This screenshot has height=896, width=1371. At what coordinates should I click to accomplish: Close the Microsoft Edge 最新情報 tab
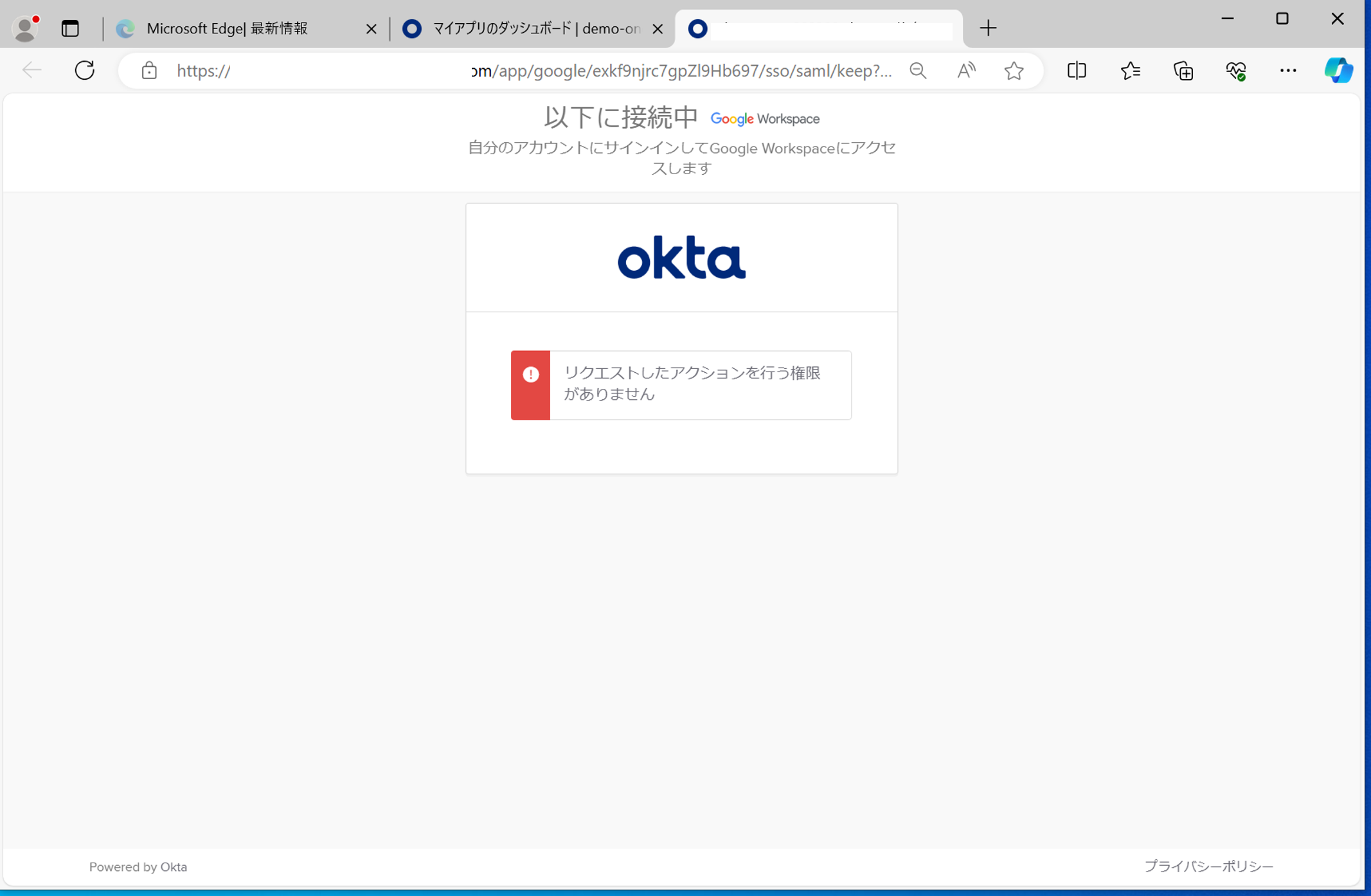[371, 29]
